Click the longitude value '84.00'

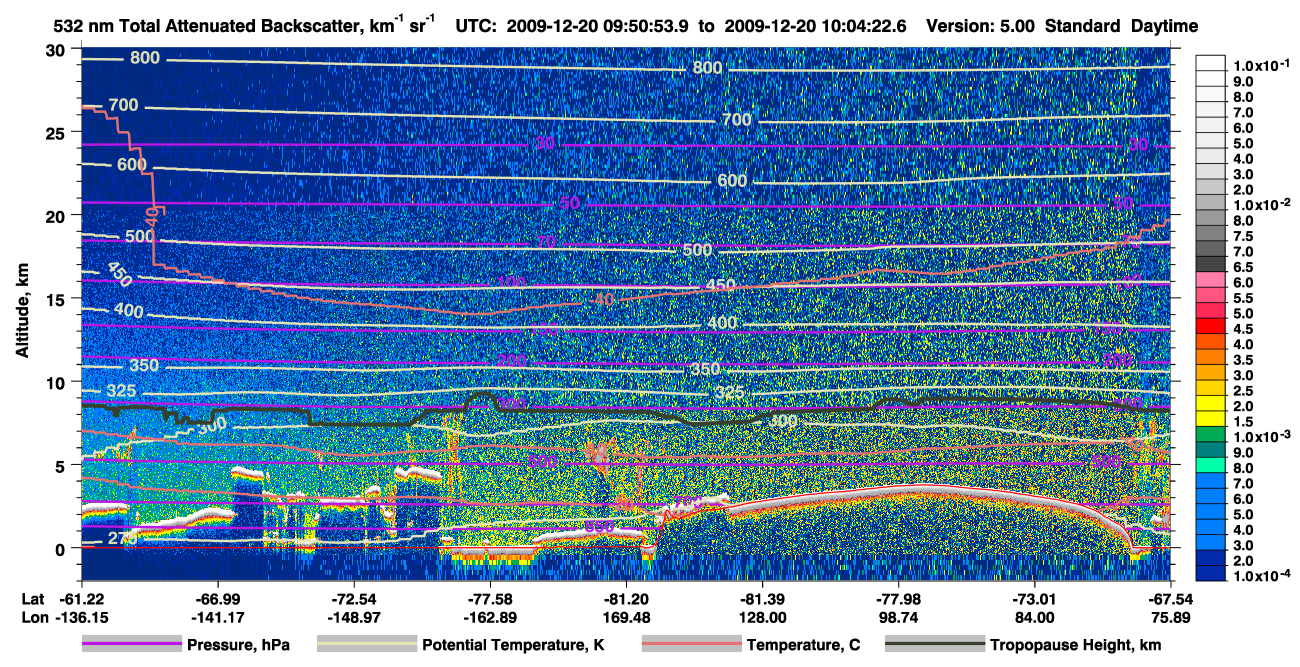pos(1036,616)
